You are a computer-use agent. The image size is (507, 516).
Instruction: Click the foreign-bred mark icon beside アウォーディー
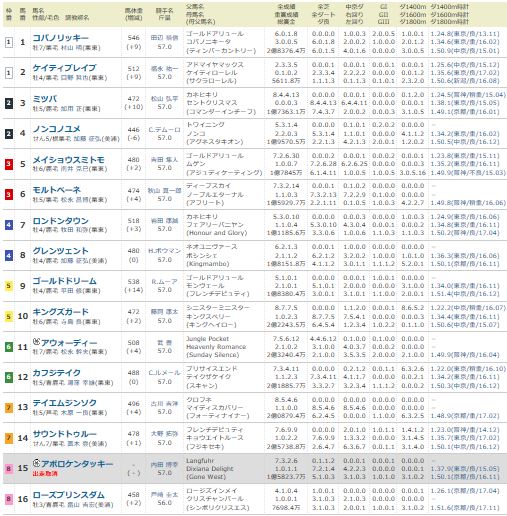pos(36,341)
